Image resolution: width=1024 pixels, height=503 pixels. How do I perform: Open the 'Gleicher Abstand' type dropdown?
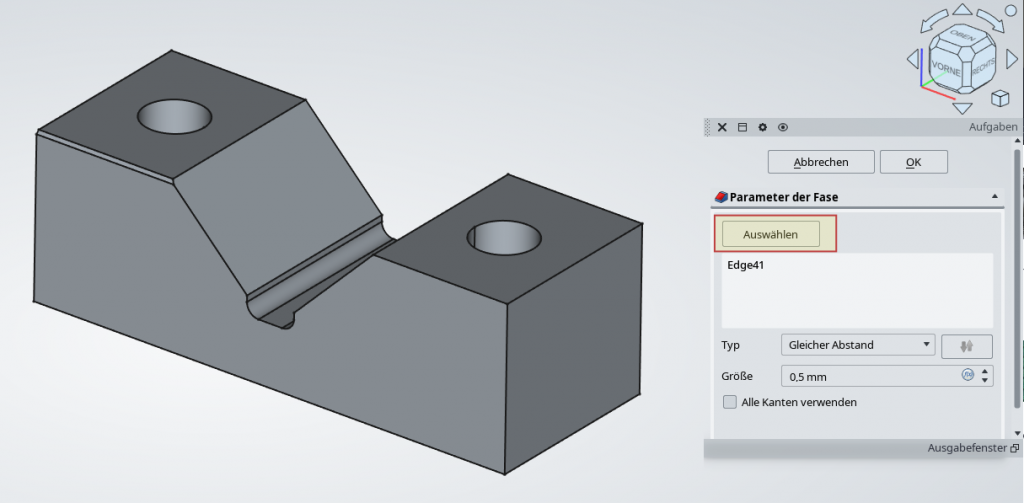857,345
